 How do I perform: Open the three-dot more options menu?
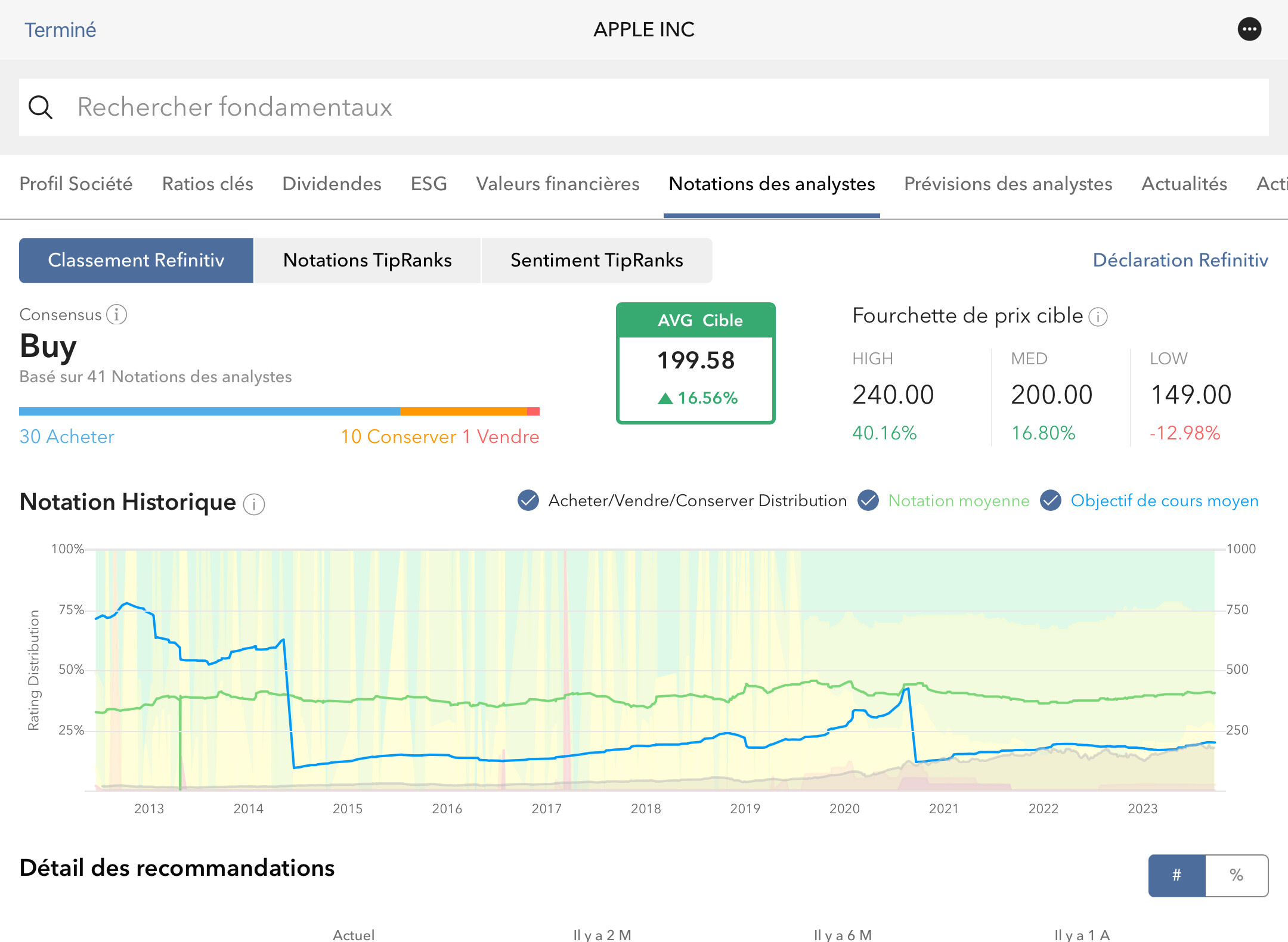1249,29
